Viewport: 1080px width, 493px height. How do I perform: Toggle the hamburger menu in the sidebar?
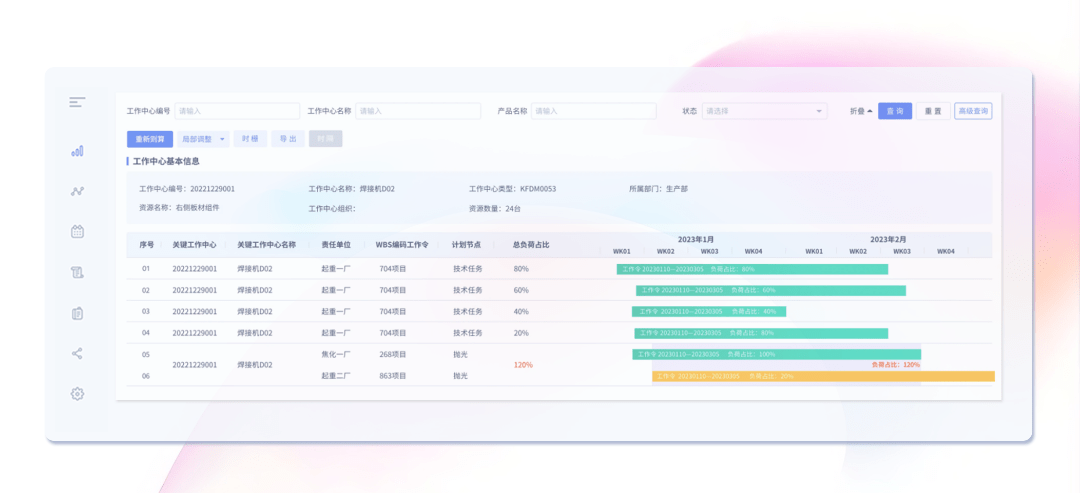(77, 103)
